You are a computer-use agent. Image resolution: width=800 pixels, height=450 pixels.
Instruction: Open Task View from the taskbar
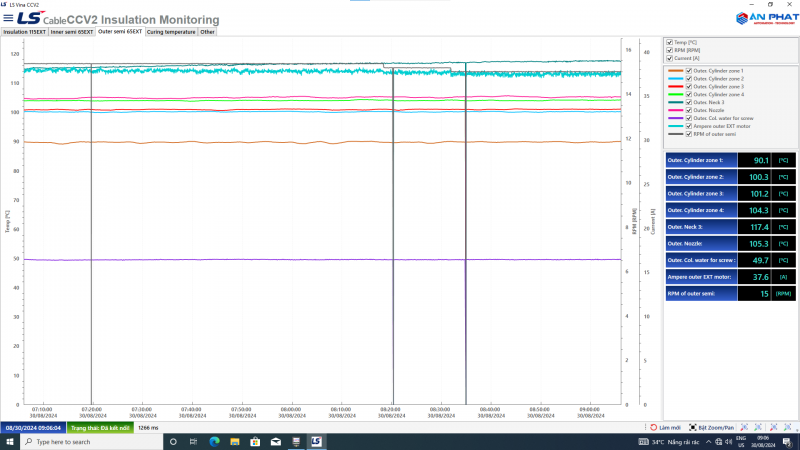193,441
